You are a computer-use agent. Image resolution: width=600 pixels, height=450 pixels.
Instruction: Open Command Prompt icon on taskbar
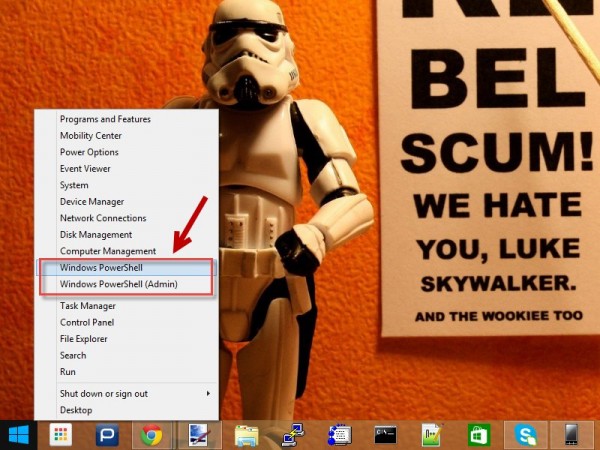tap(386, 435)
